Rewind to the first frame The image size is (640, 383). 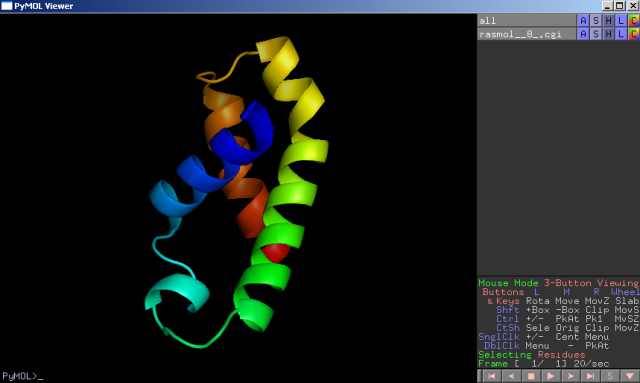(x=491, y=376)
